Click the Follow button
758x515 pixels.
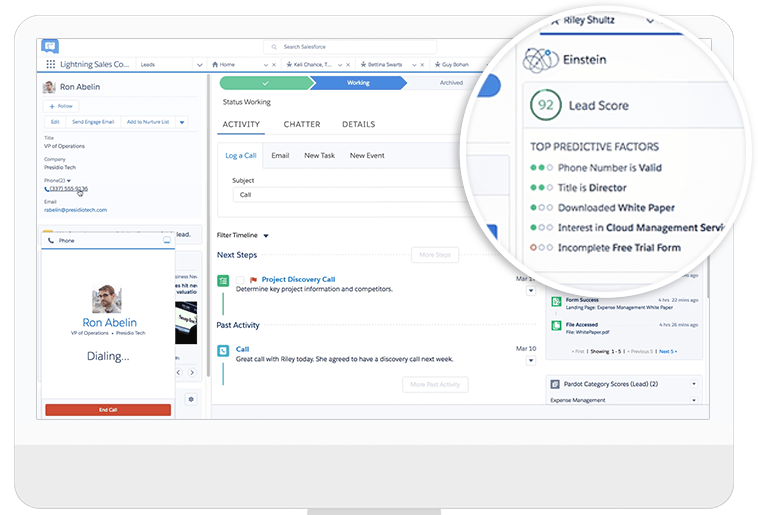(x=61, y=106)
